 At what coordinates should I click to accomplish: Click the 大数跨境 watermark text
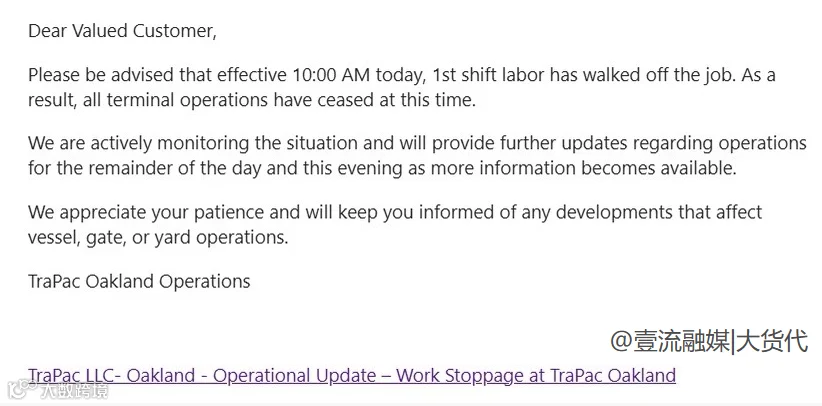[74, 390]
